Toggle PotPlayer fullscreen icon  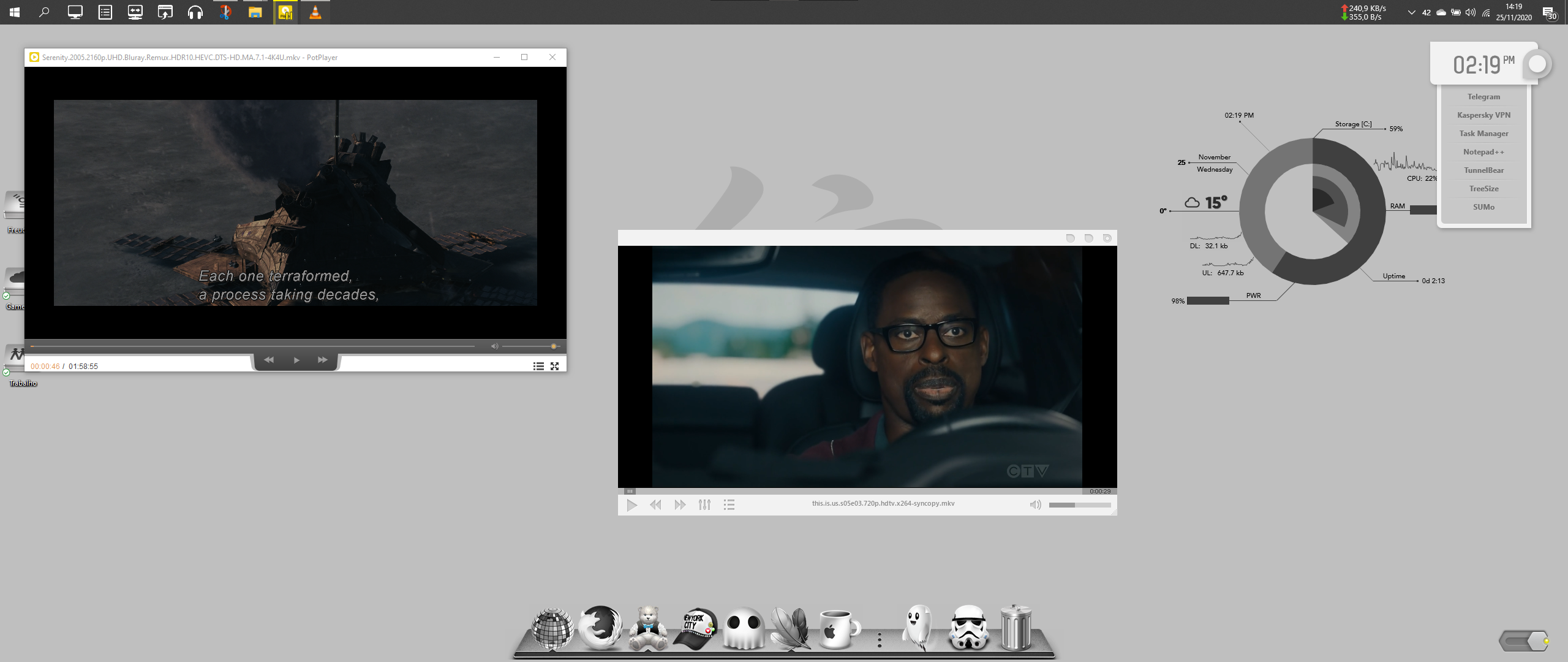554,366
